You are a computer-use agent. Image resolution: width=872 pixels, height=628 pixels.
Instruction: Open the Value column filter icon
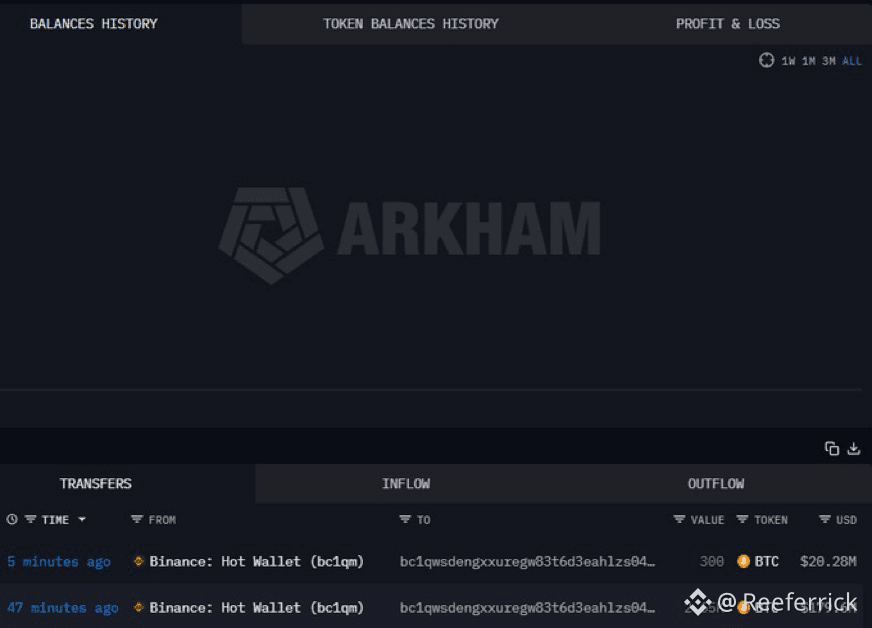679,520
